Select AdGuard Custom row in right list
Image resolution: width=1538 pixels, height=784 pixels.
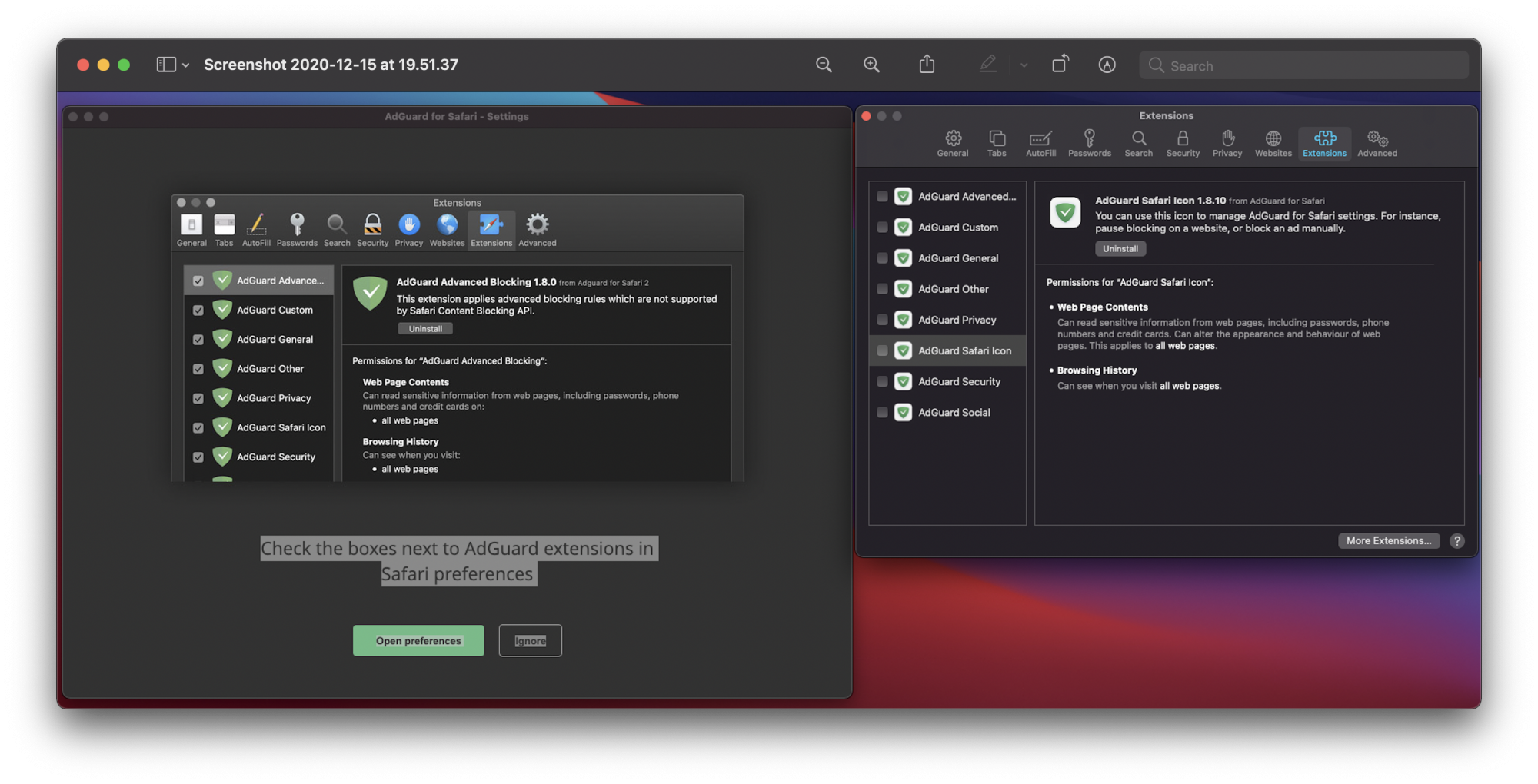click(x=947, y=228)
